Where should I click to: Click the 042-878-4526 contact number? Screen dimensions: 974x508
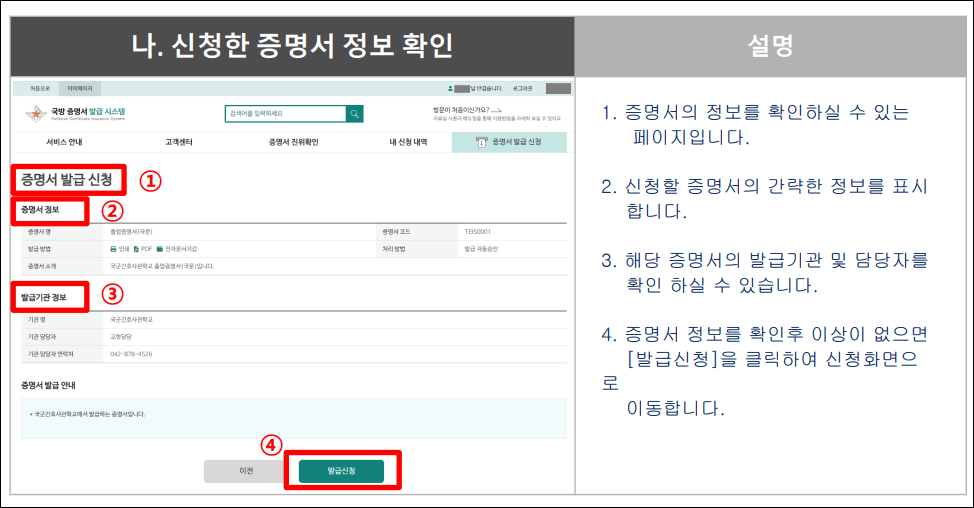pyautogui.click(x=132, y=353)
